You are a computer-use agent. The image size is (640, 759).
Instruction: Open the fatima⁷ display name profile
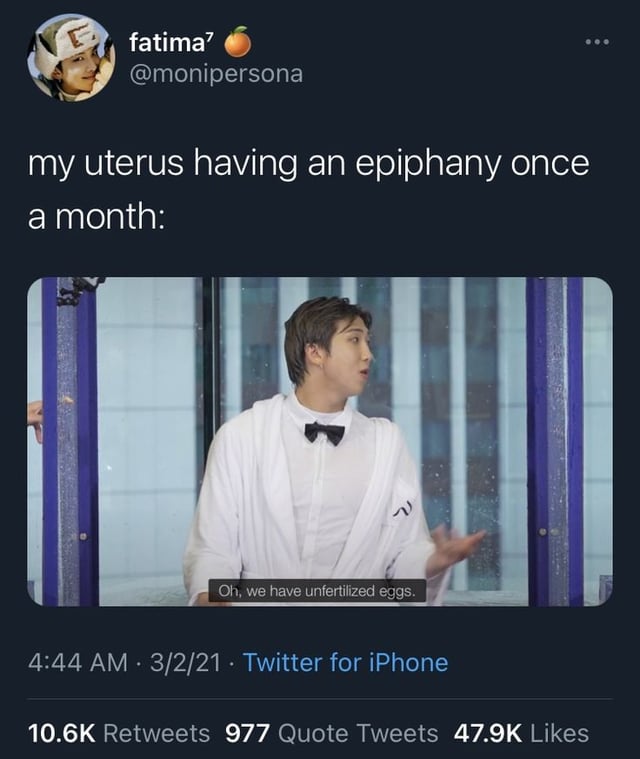coord(167,44)
